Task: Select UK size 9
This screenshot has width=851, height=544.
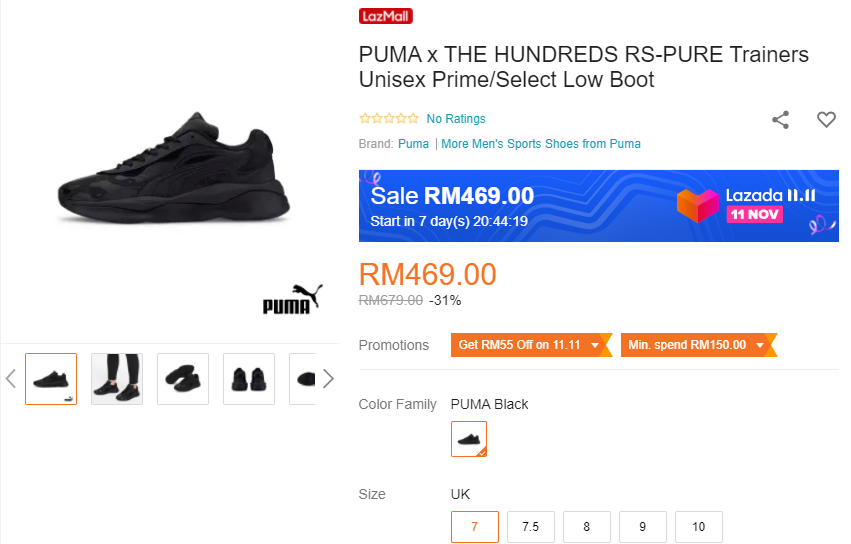Action: point(642,527)
